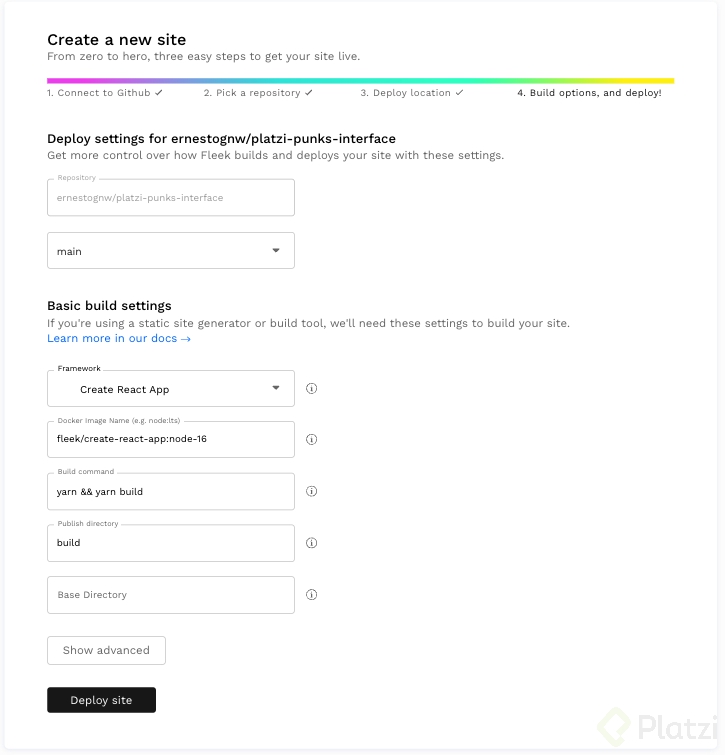Viewport: 725px width, 755px height.
Task: Open the Framework dropdown arrow
Action: (276, 388)
